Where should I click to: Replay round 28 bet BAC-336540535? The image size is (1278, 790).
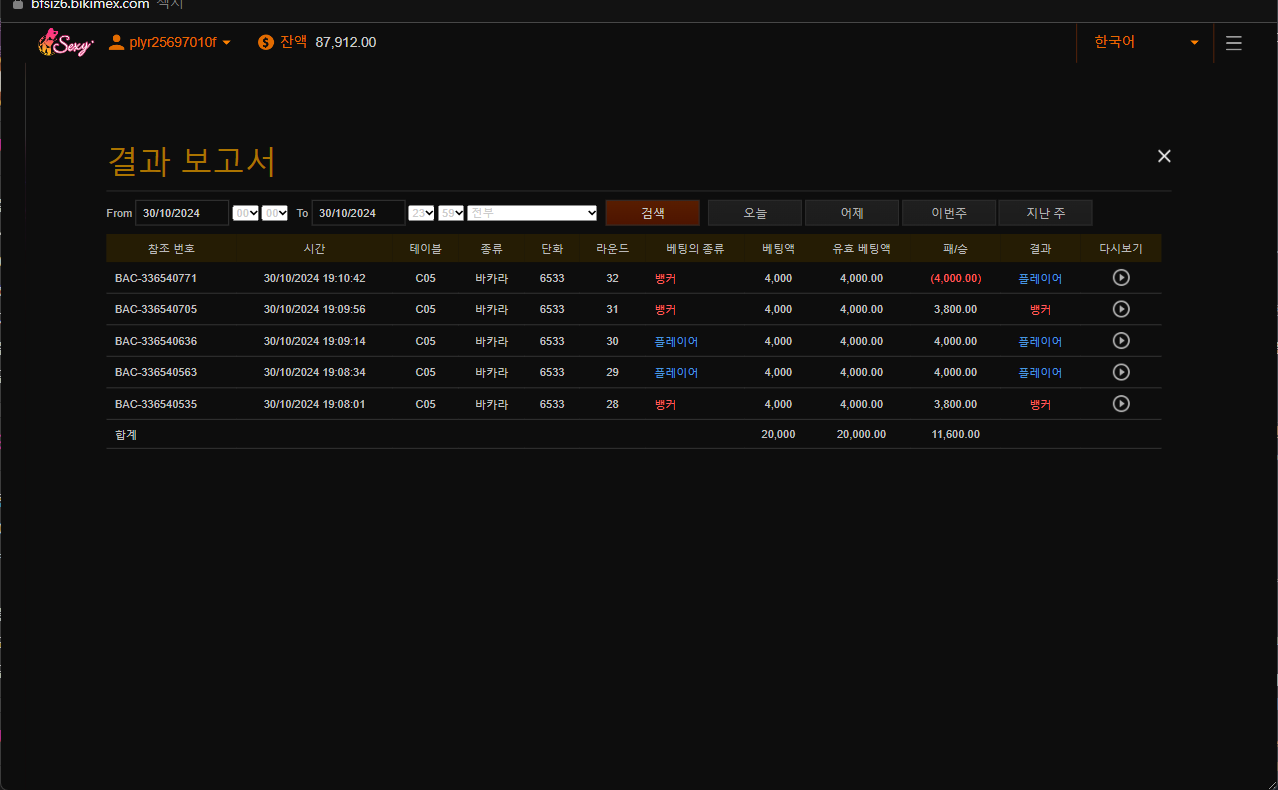coord(1121,404)
